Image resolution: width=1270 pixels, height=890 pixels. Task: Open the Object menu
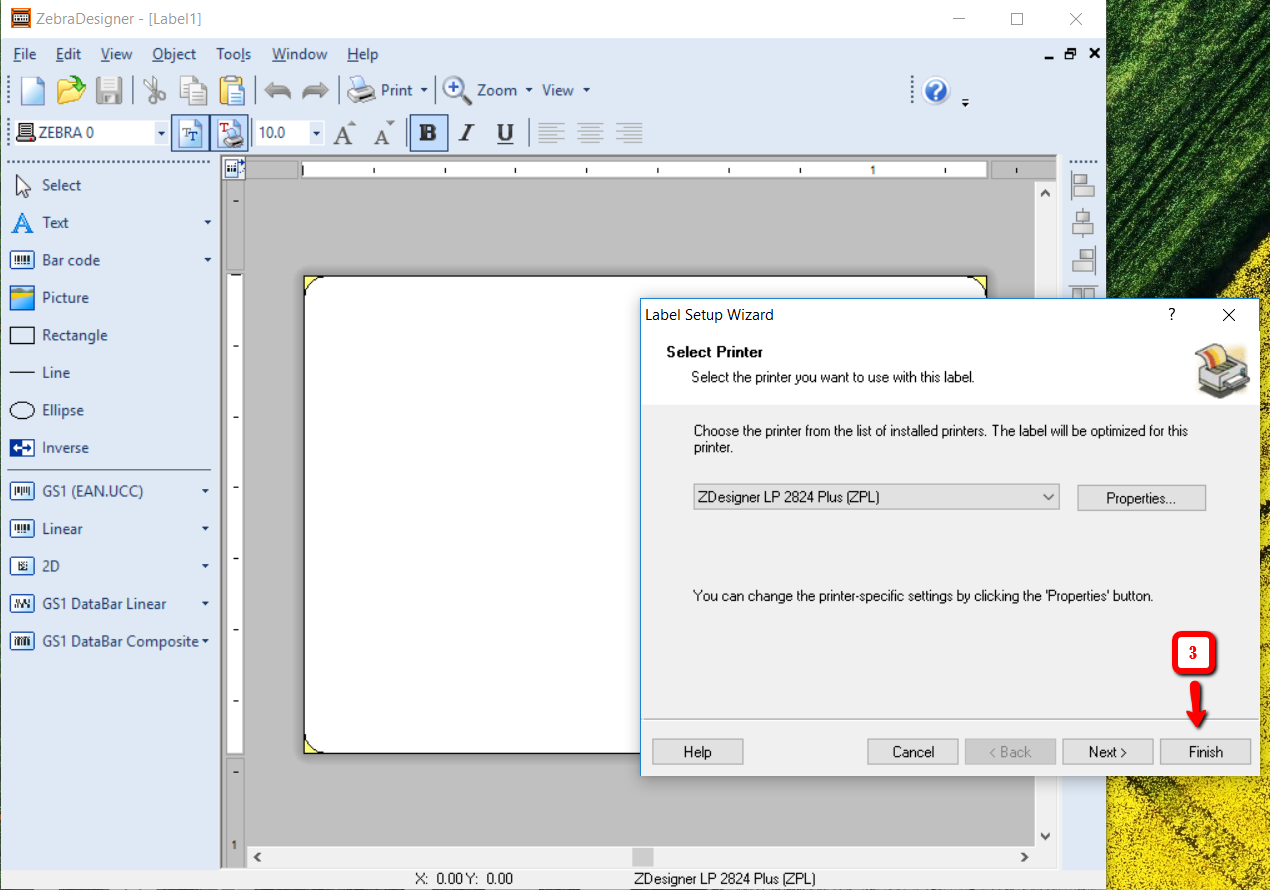[x=174, y=54]
